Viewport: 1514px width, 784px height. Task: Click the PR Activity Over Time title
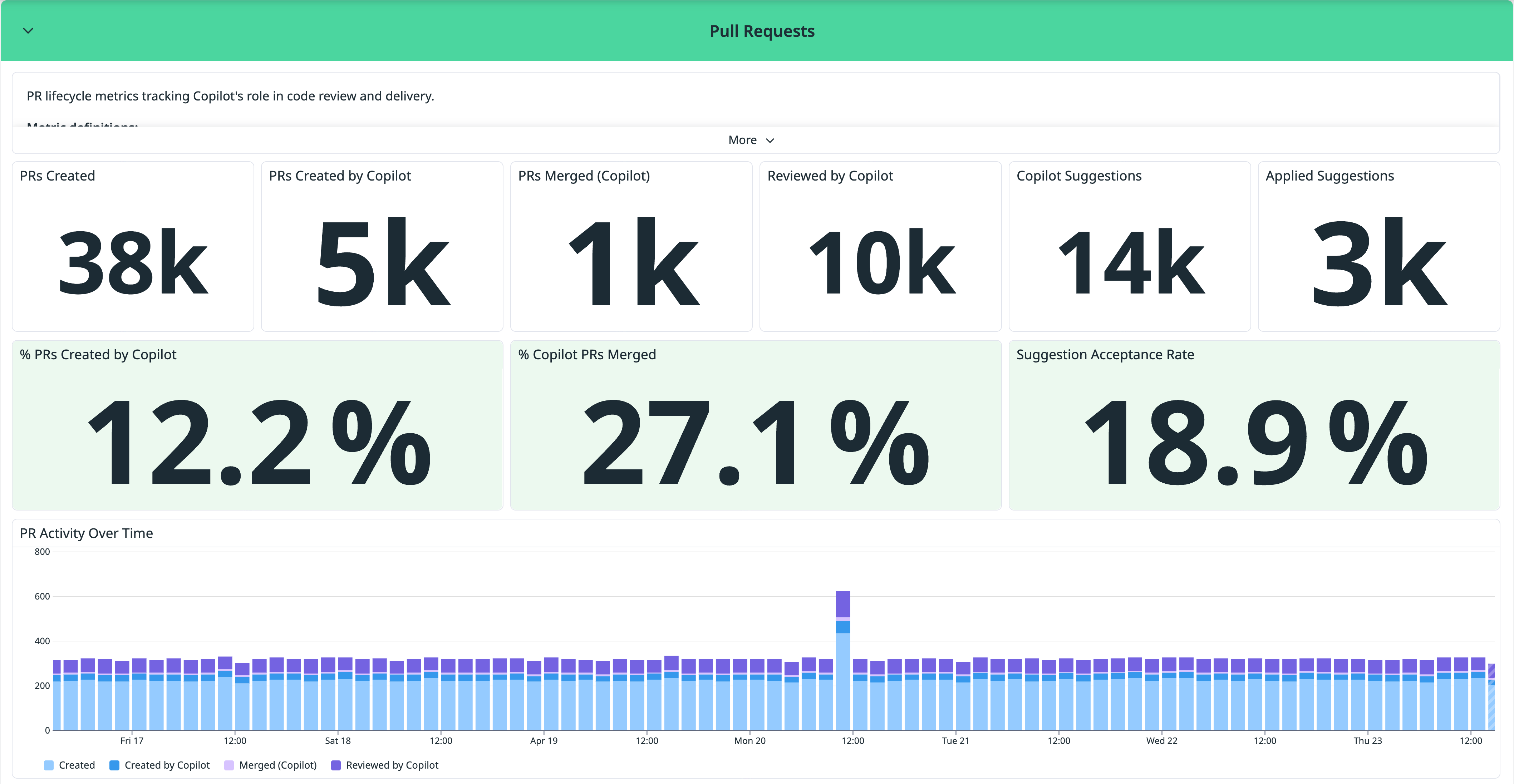[x=87, y=533]
